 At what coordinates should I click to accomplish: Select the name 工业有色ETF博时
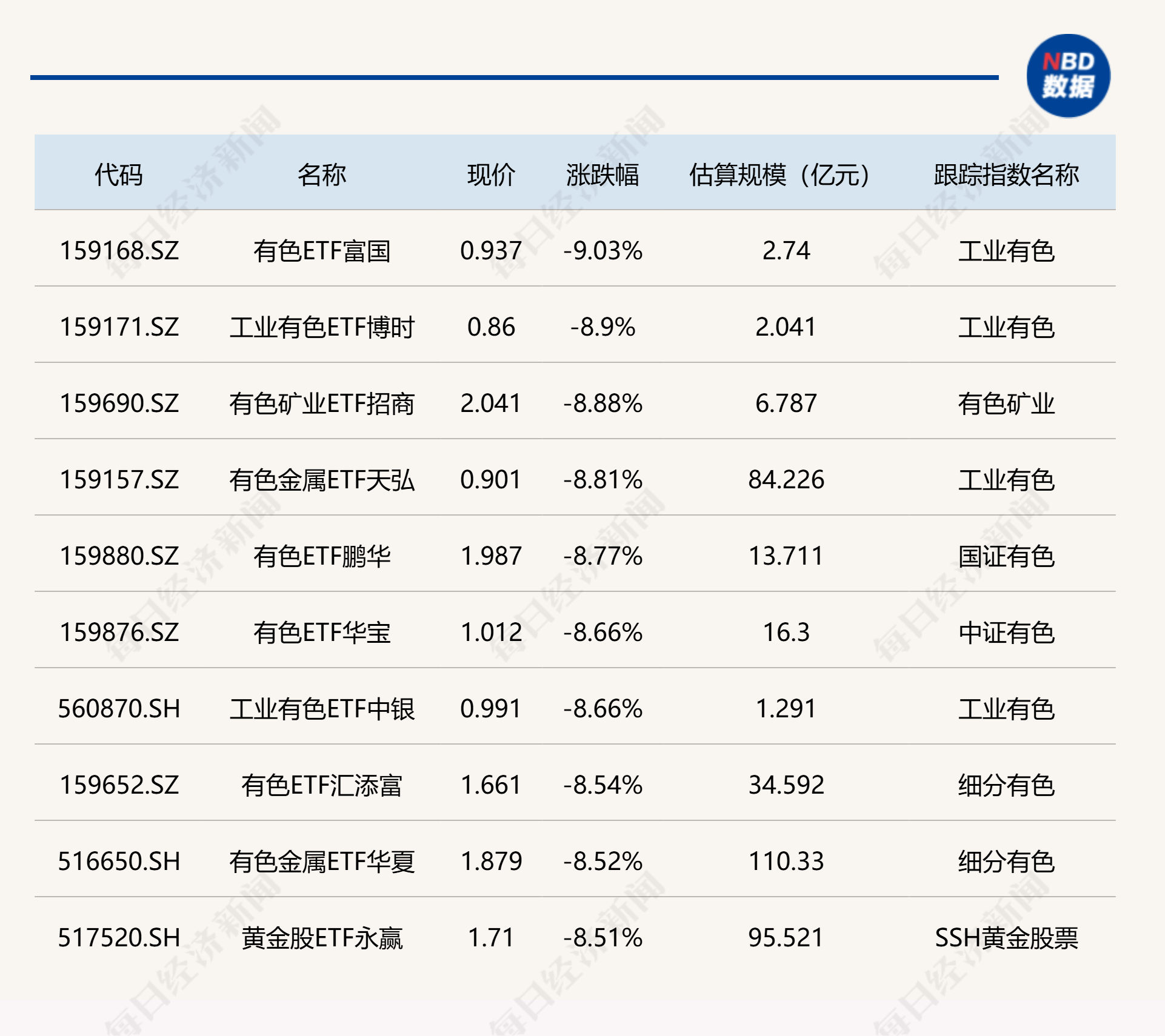[x=322, y=327]
